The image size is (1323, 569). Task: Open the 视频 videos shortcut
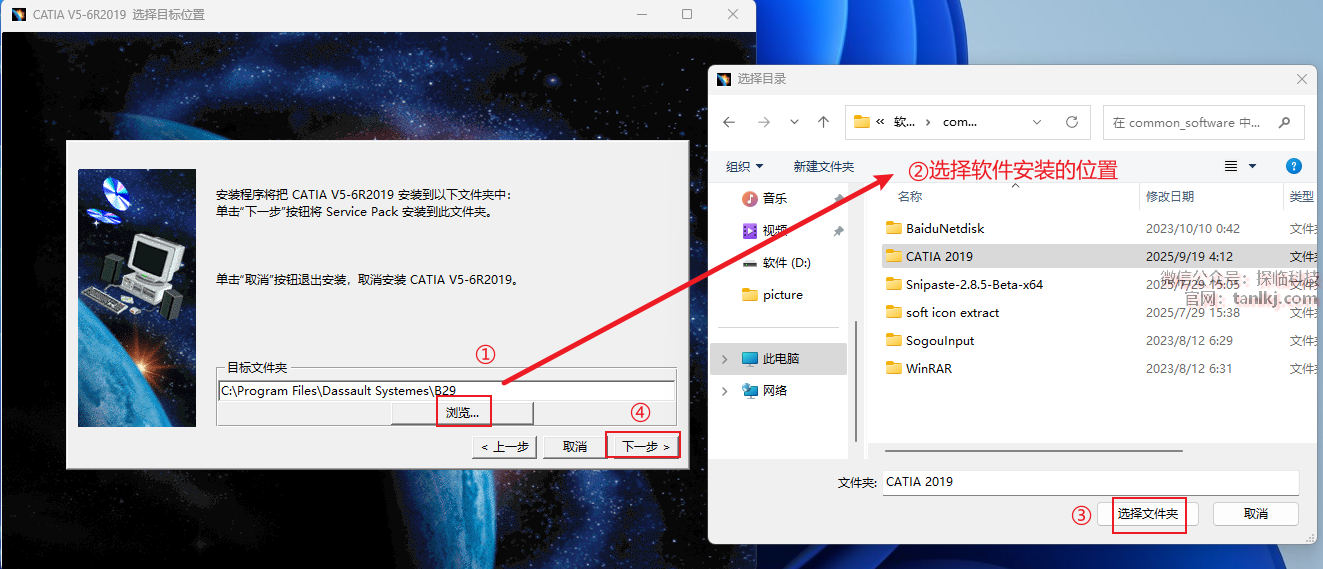(x=774, y=230)
